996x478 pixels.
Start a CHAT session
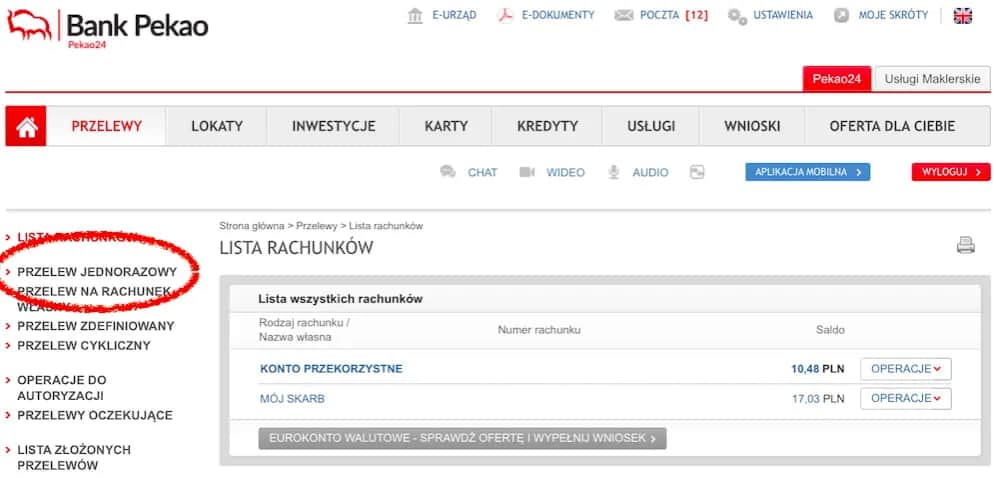pyautogui.click(x=483, y=173)
